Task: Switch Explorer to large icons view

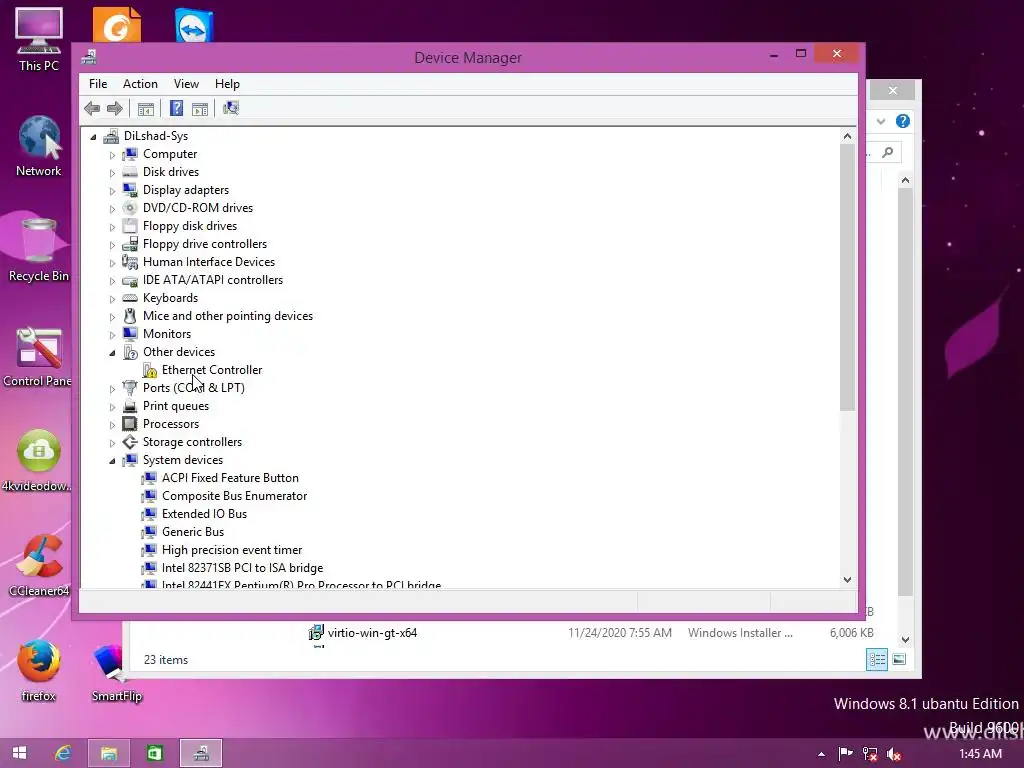Action: (899, 660)
